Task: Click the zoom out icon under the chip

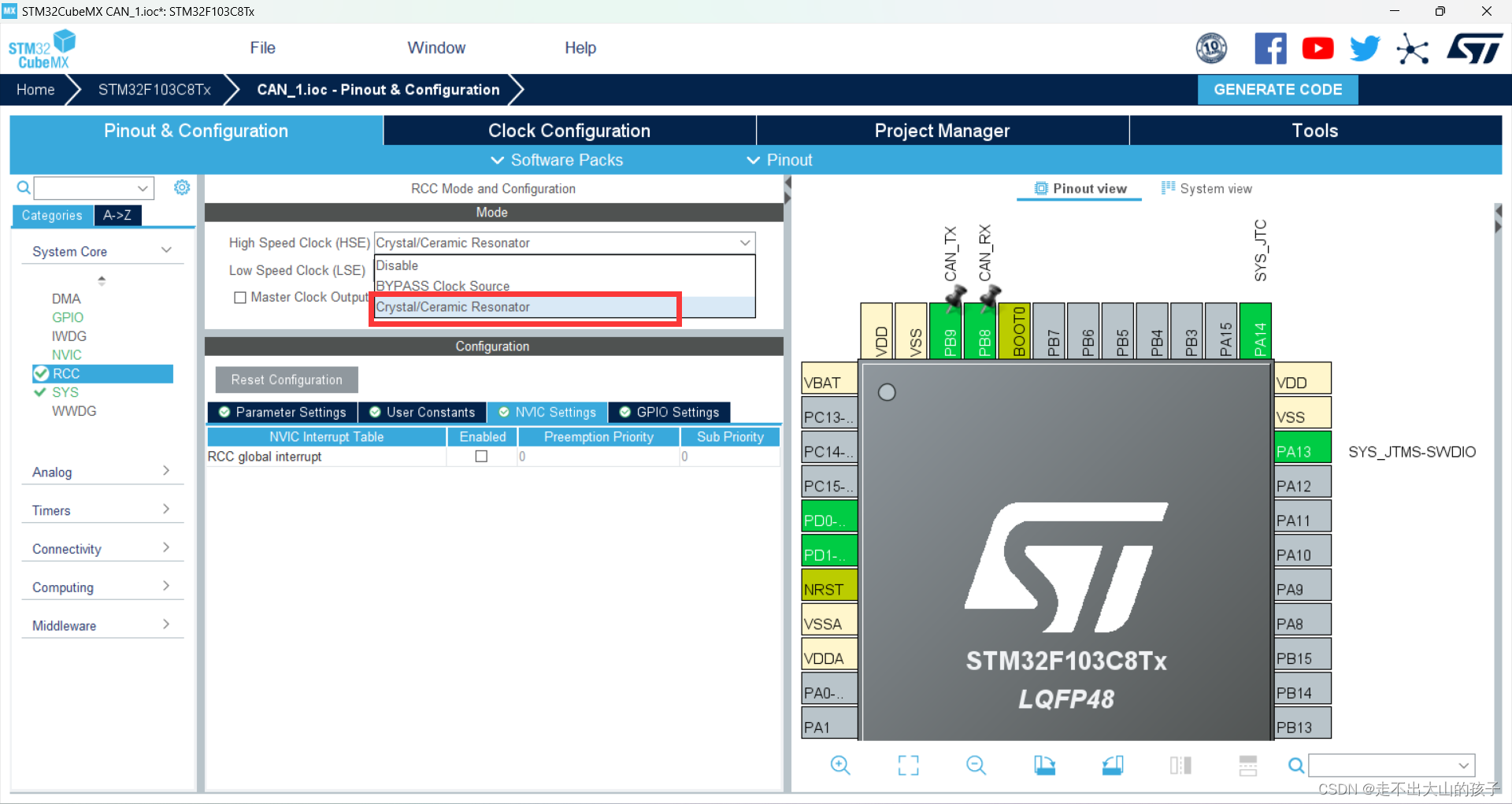Action: click(976, 765)
